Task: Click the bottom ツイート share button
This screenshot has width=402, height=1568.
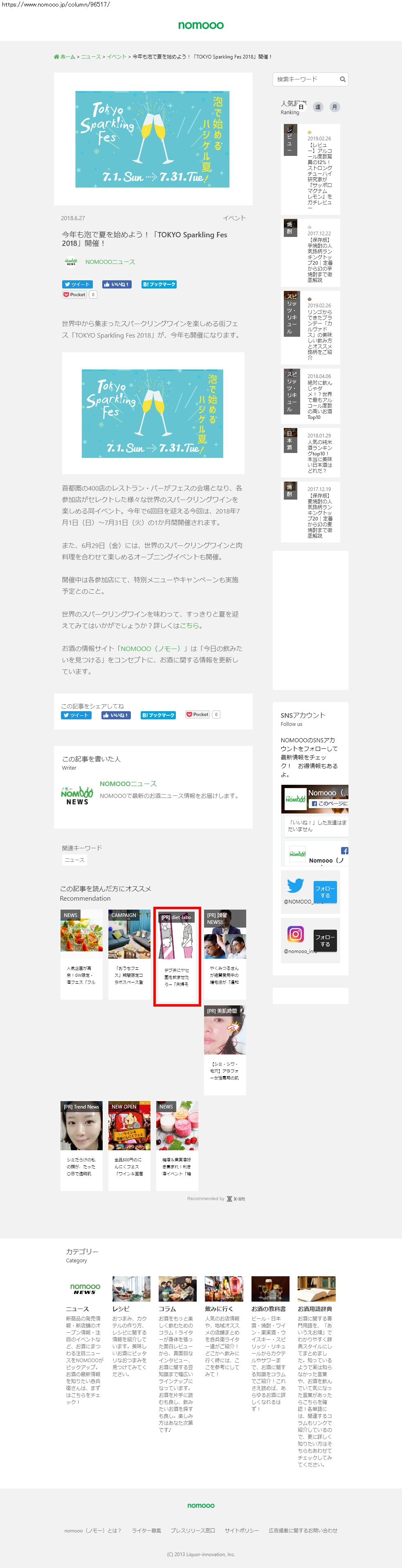Action: 76,715
